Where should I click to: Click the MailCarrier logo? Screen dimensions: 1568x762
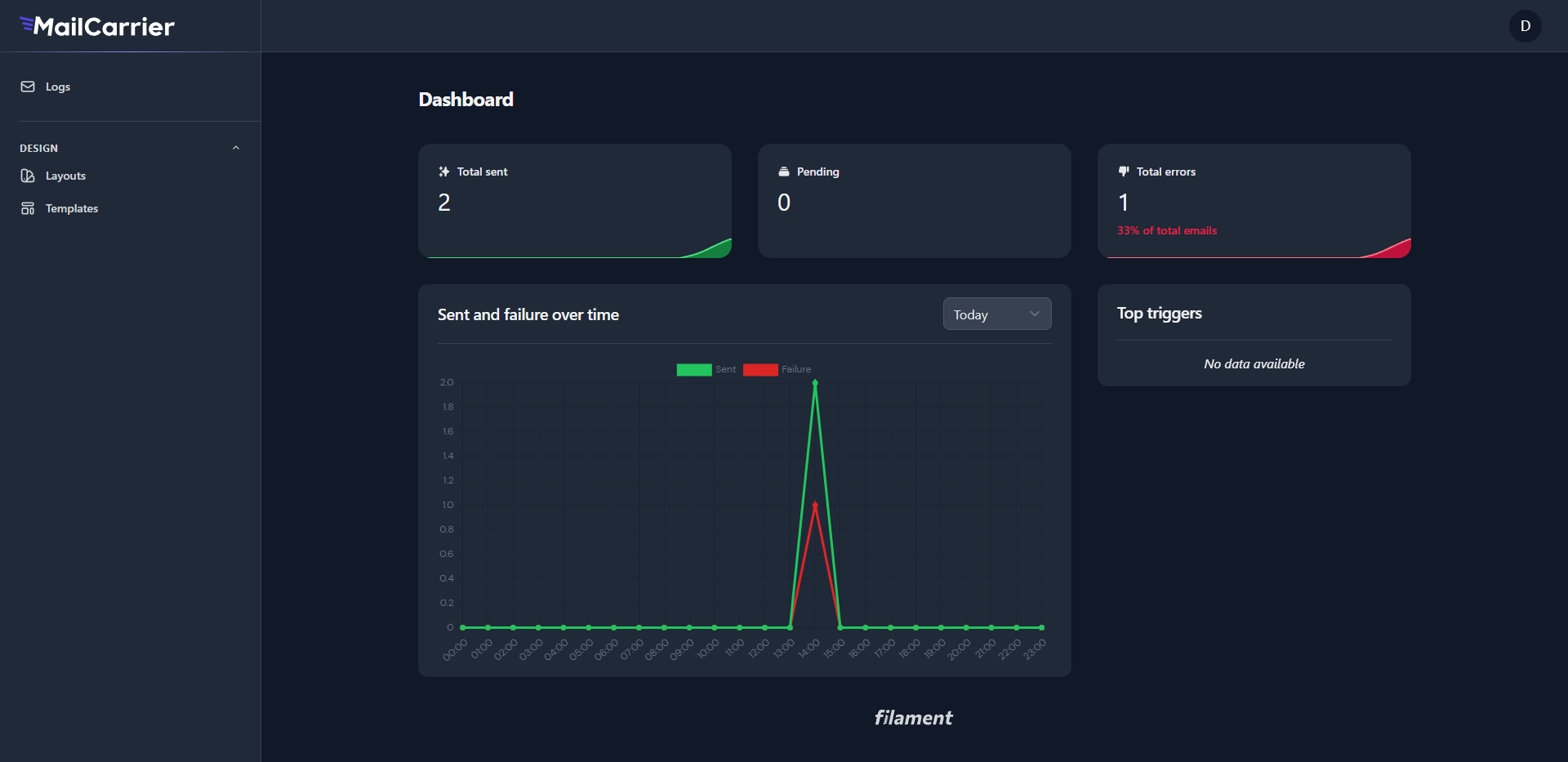click(x=97, y=26)
